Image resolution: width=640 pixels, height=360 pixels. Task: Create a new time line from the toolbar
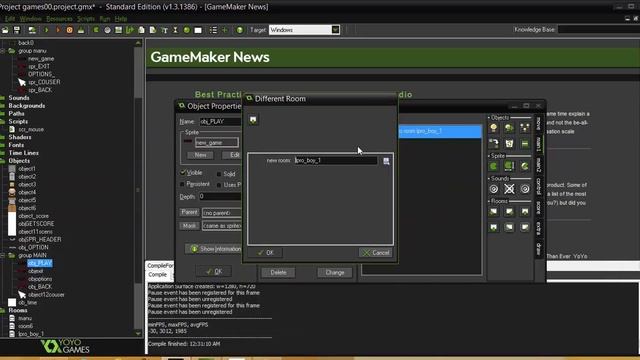pos(176,30)
